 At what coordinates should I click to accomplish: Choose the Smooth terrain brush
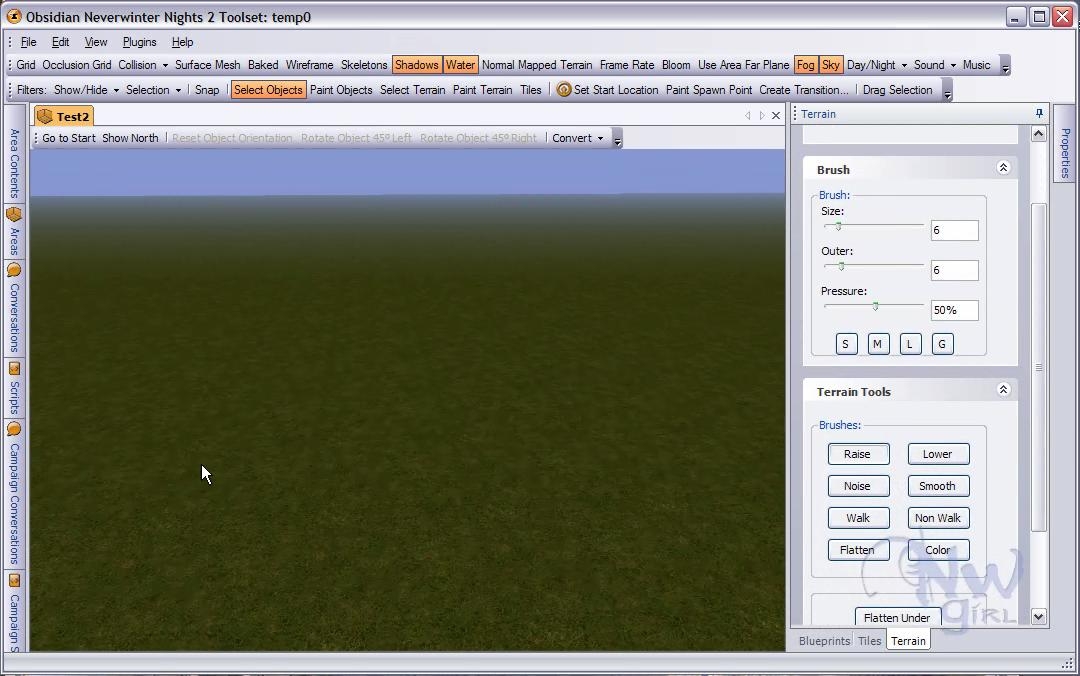(x=937, y=486)
